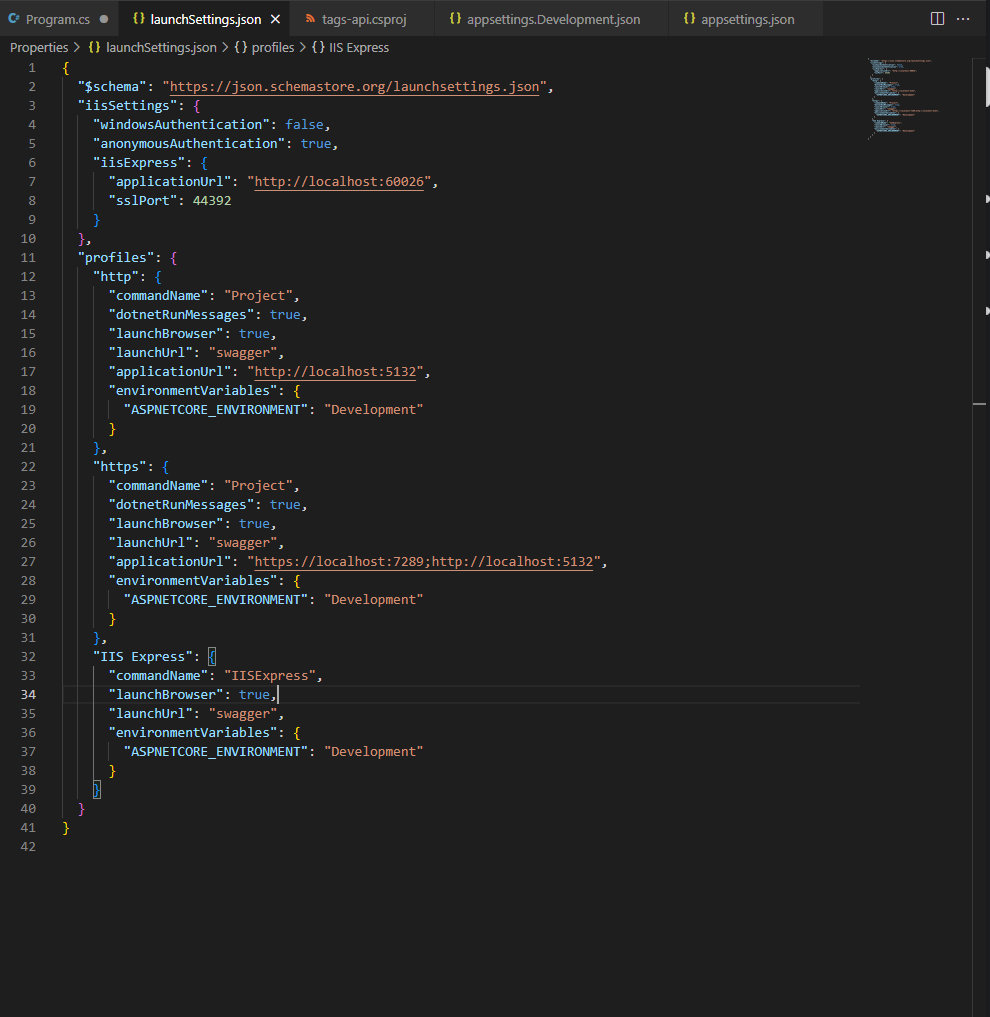Viewport: 990px width, 1017px height.
Task: Open the more actions ellipsis menu
Action: click(x=963, y=17)
